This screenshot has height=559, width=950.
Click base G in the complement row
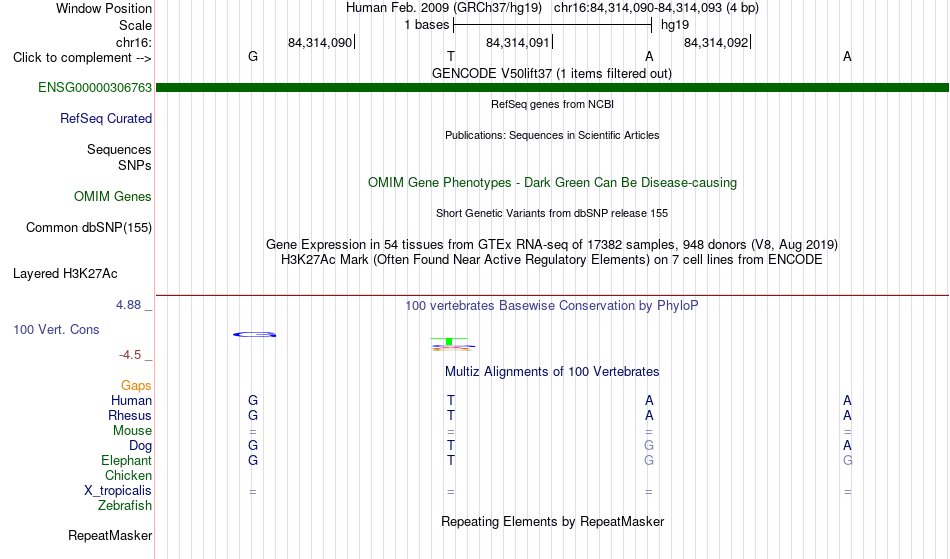point(253,56)
